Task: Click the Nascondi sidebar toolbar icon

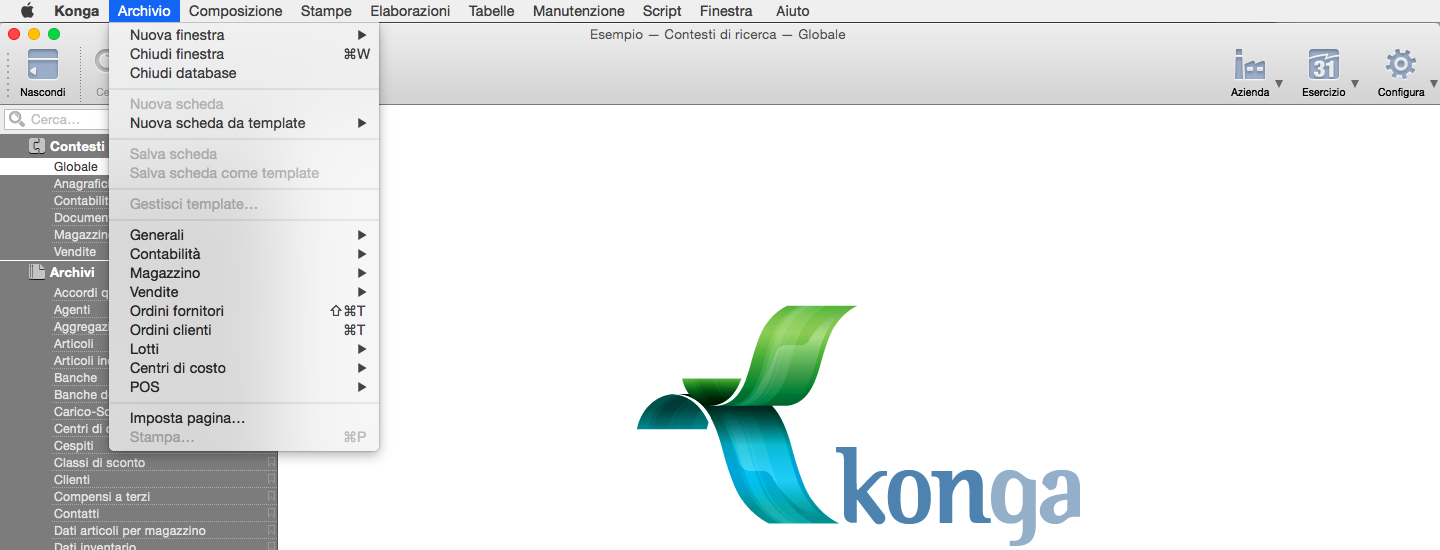Action: pyautogui.click(x=42, y=66)
